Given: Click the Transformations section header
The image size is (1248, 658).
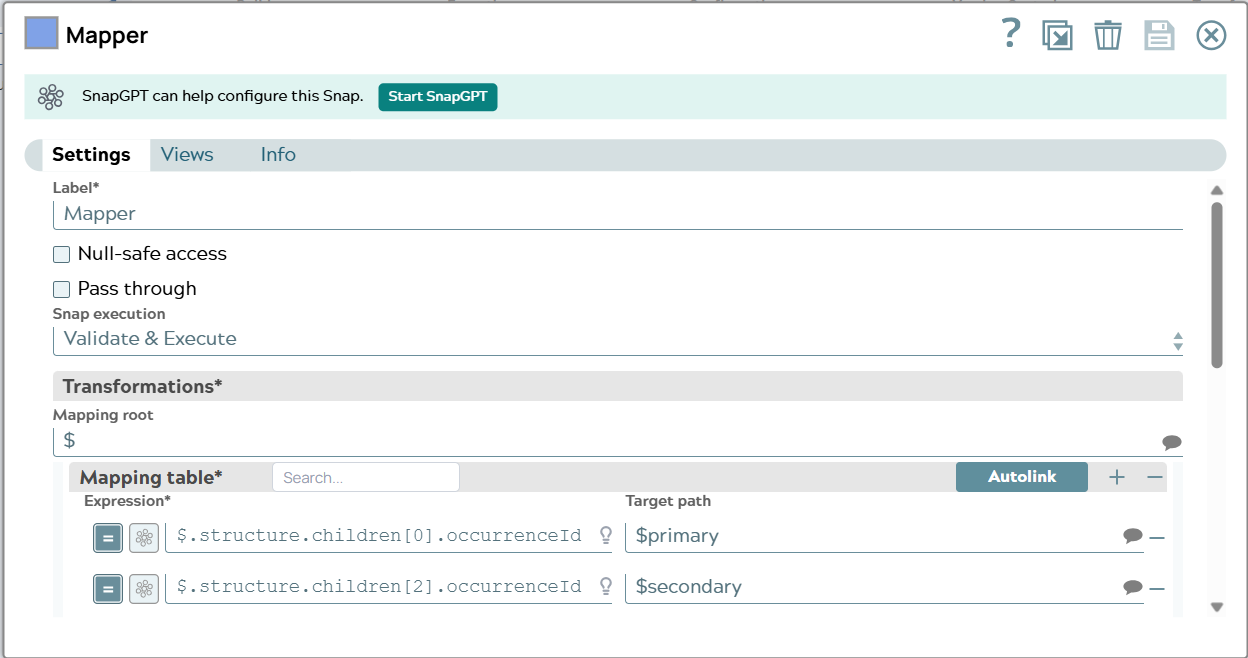Looking at the screenshot, I should (x=618, y=386).
